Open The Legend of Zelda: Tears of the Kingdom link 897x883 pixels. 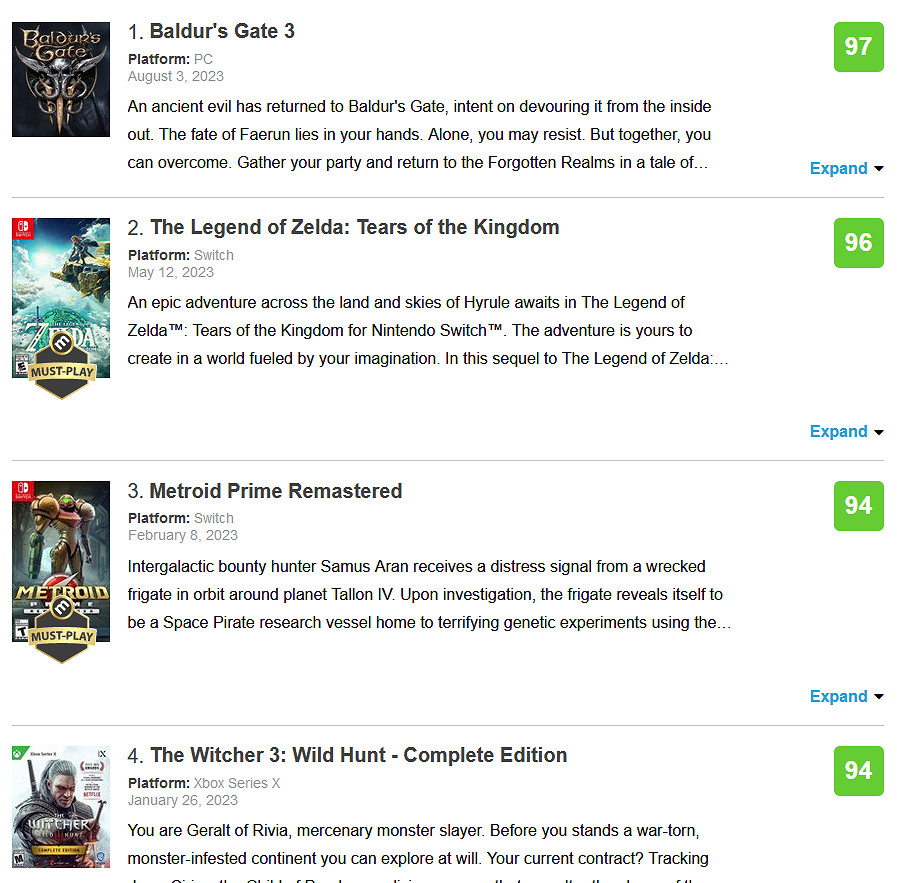coord(355,227)
